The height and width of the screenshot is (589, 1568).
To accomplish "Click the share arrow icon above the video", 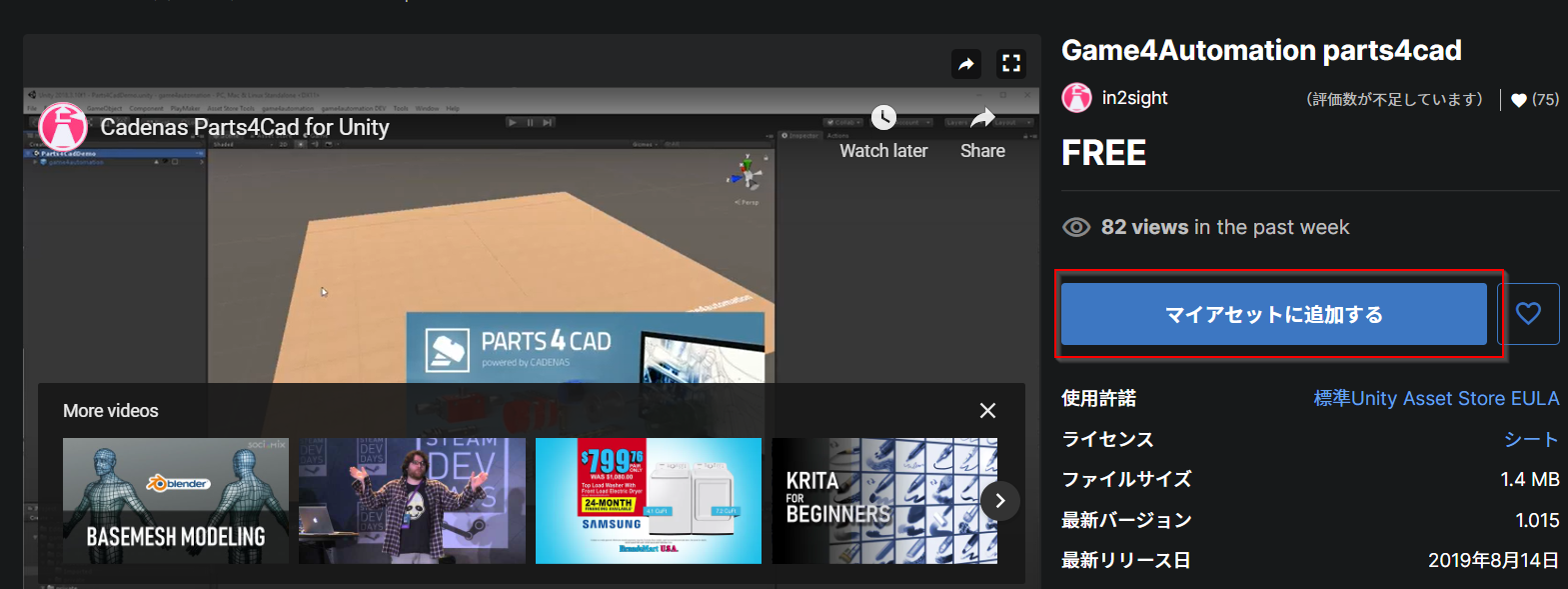I will tap(966, 64).
